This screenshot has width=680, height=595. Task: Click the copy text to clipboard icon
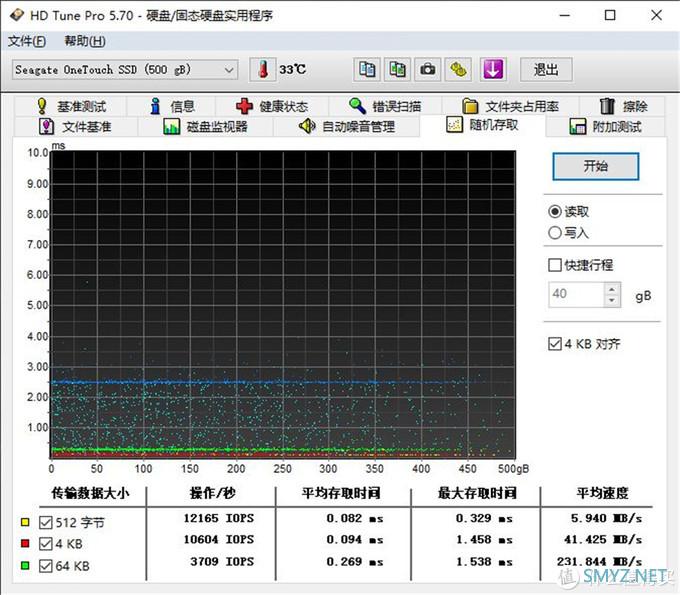click(367, 69)
